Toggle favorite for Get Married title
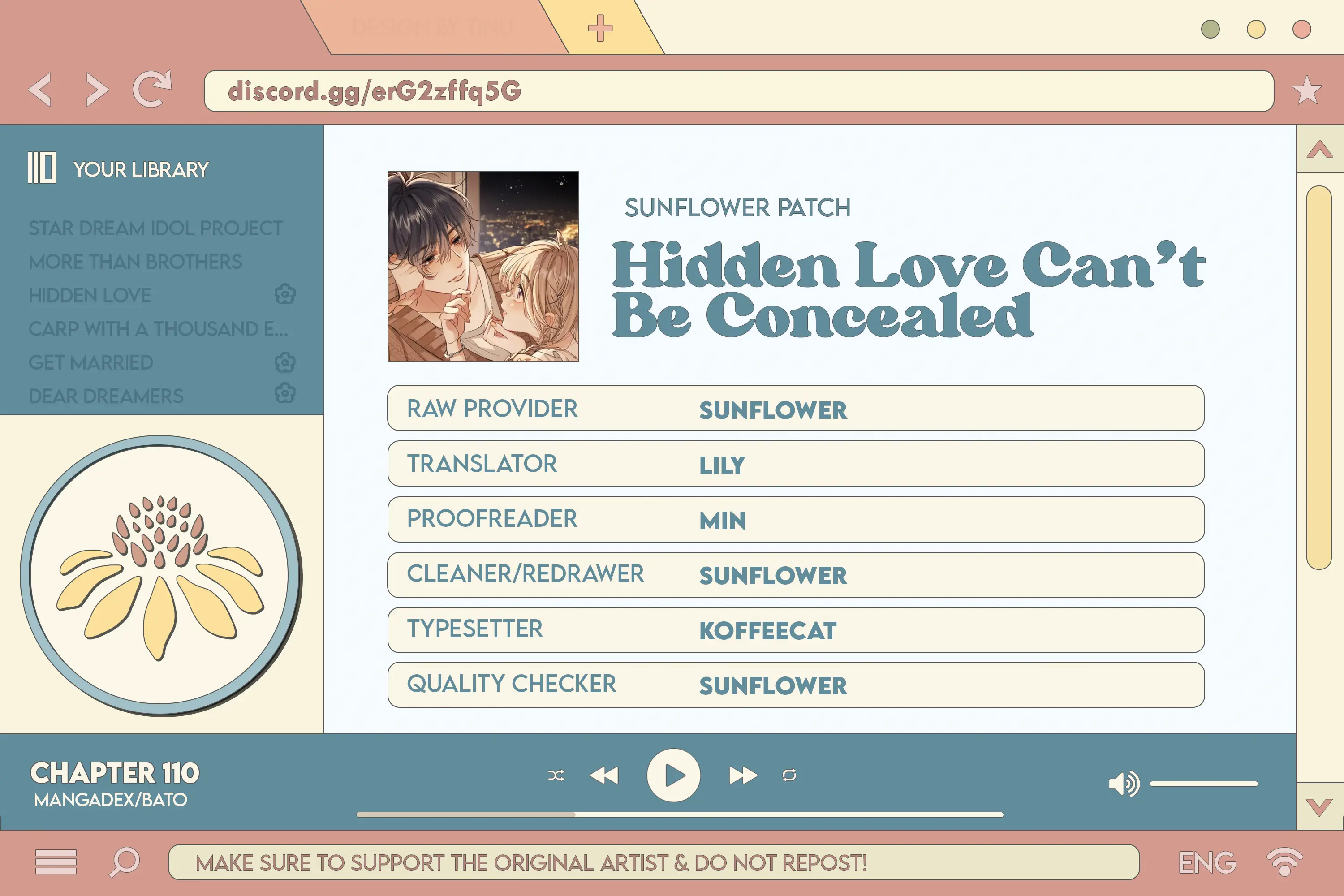 pyautogui.click(x=286, y=362)
